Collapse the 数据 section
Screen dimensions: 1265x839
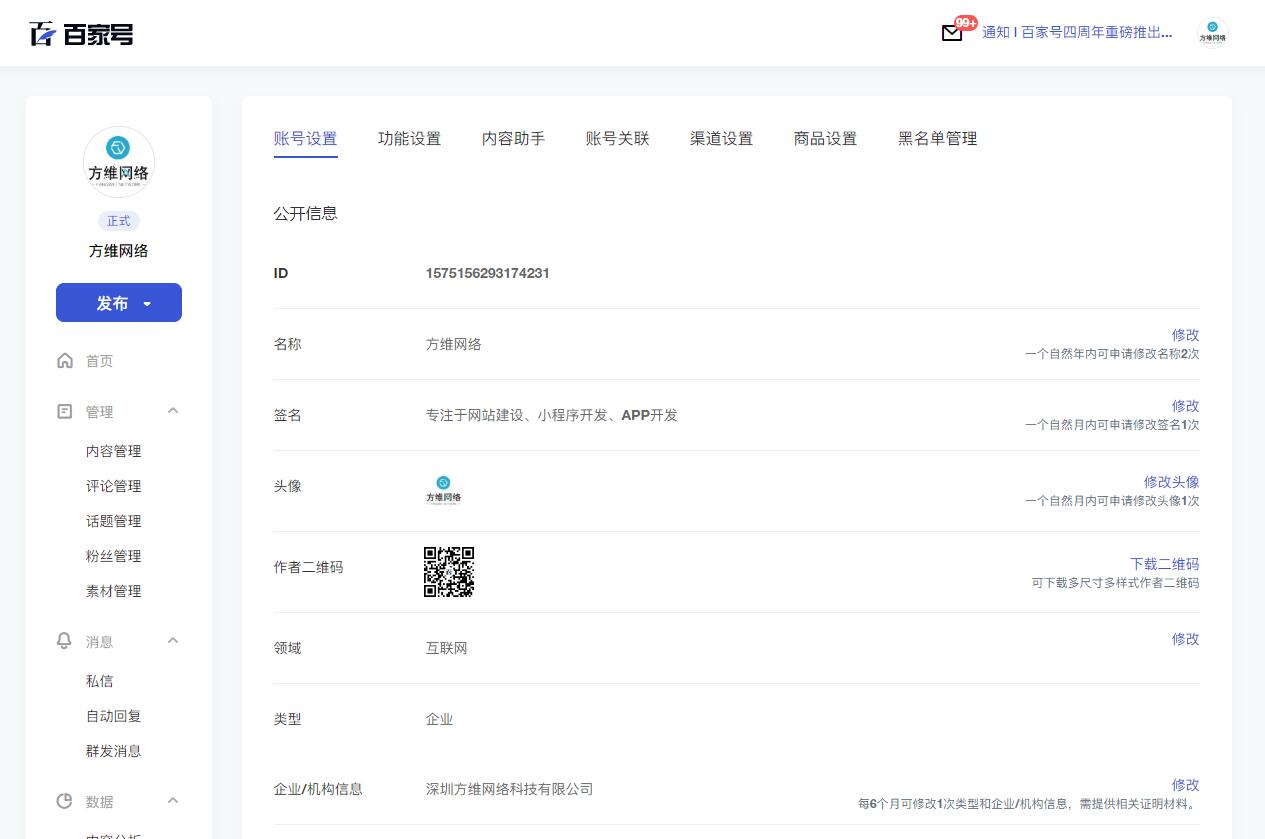tap(173, 800)
